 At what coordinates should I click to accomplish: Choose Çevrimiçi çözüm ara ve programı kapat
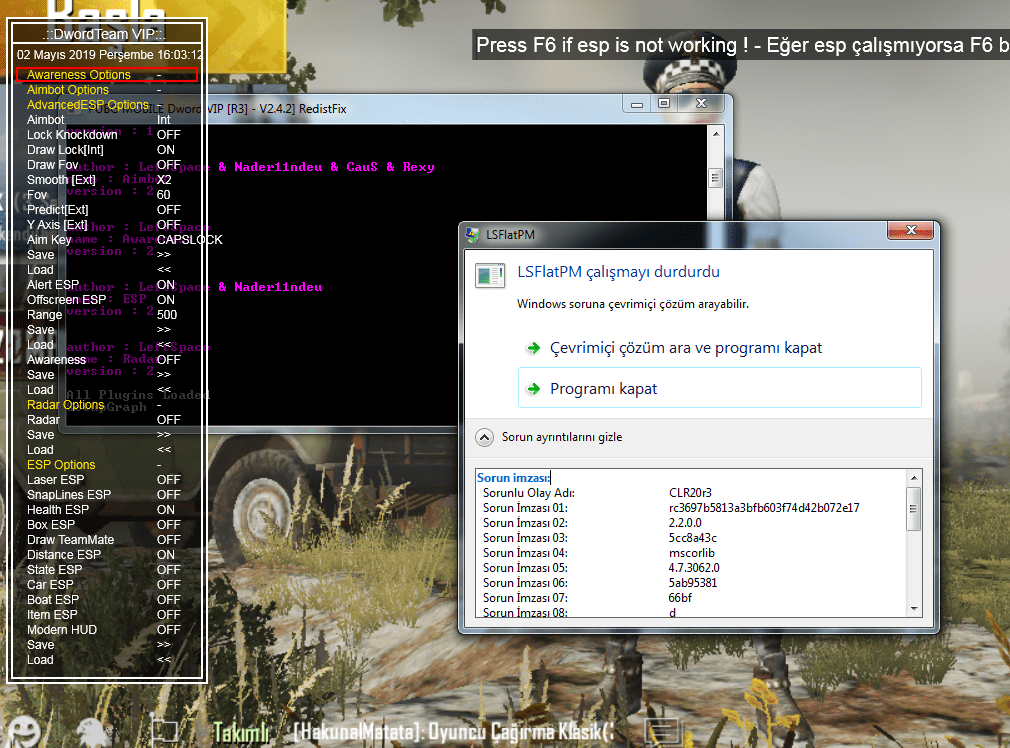[x=719, y=348]
